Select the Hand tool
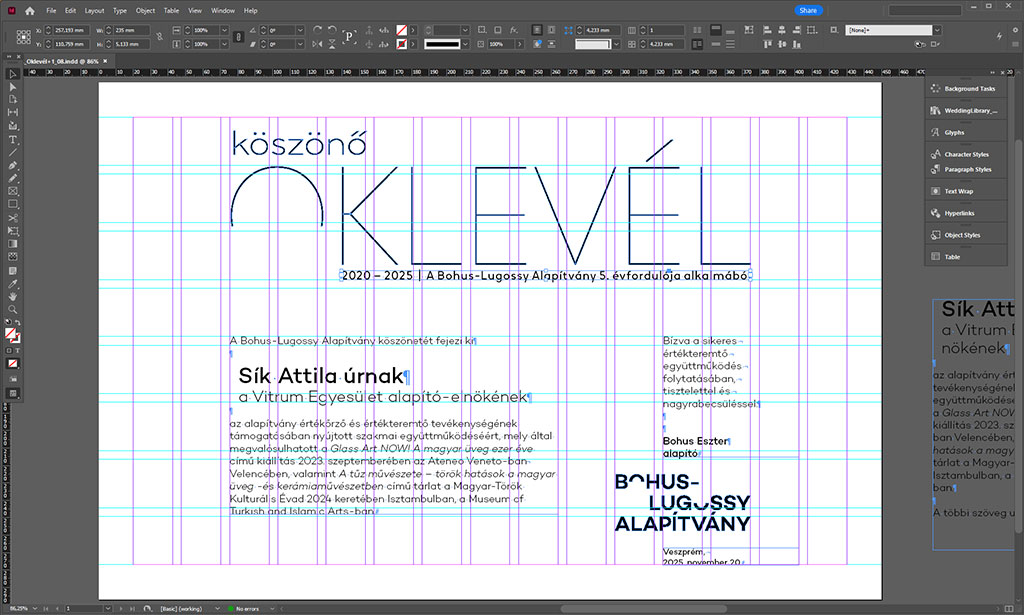The width and height of the screenshot is (1024, 615). coord(12,297)
